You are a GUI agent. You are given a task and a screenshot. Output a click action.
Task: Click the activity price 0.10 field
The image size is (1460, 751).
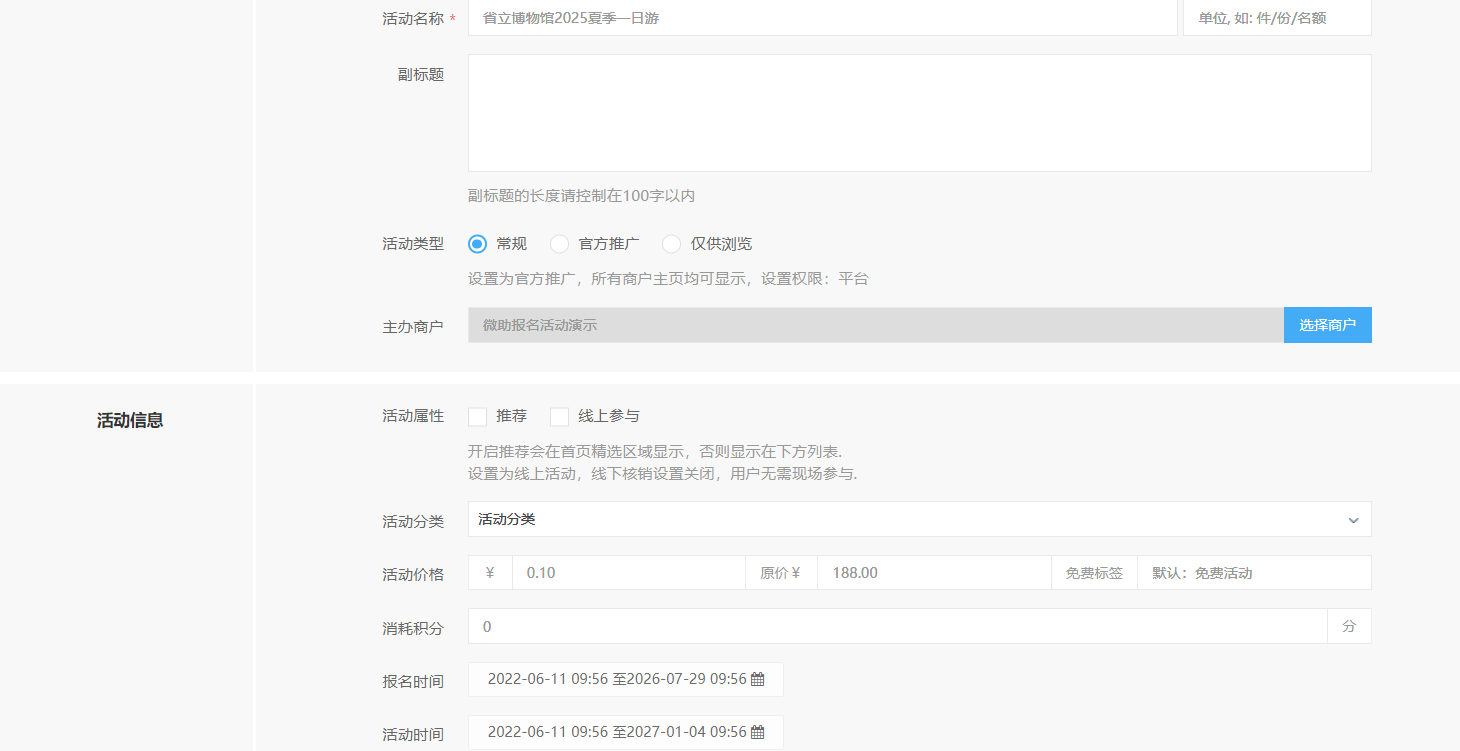click(x=628, y=572)
